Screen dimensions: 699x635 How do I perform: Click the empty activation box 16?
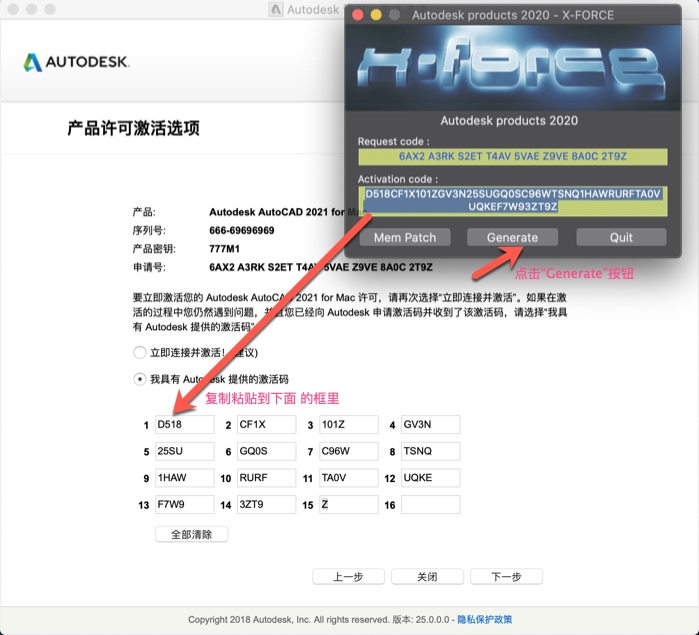pos(430,505)
